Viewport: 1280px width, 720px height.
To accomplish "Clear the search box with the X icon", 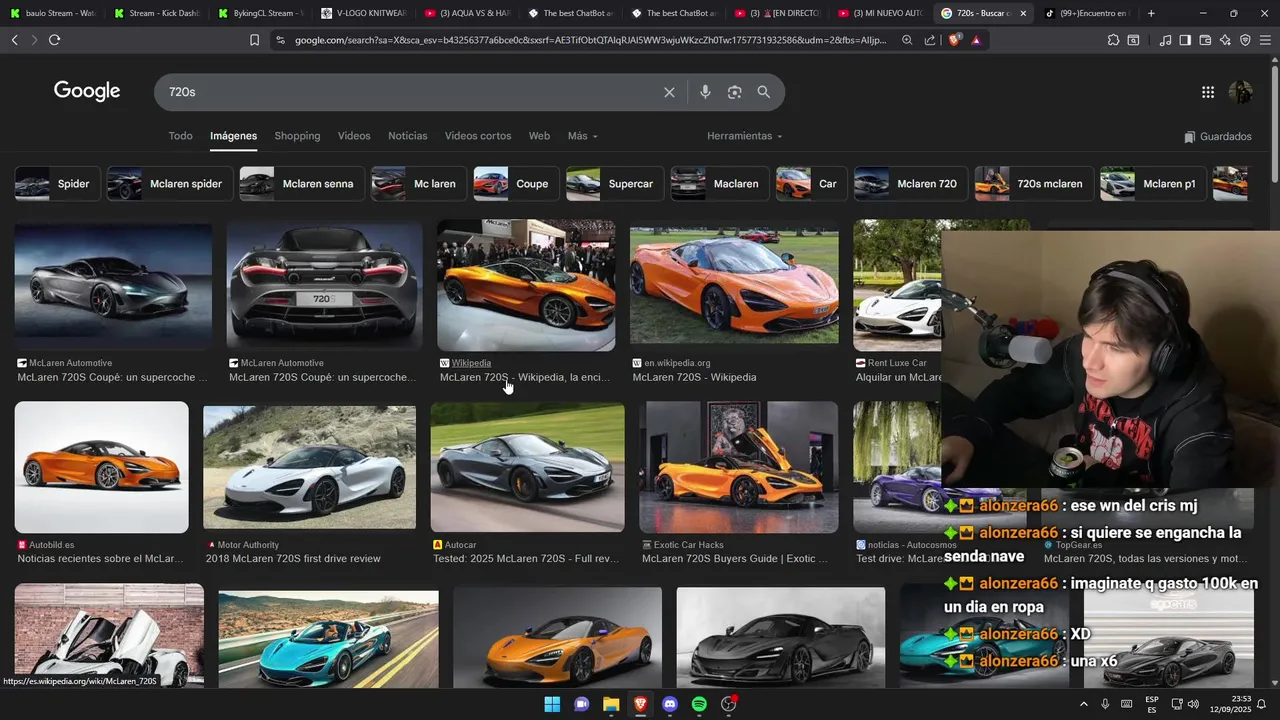I will 669,92.
